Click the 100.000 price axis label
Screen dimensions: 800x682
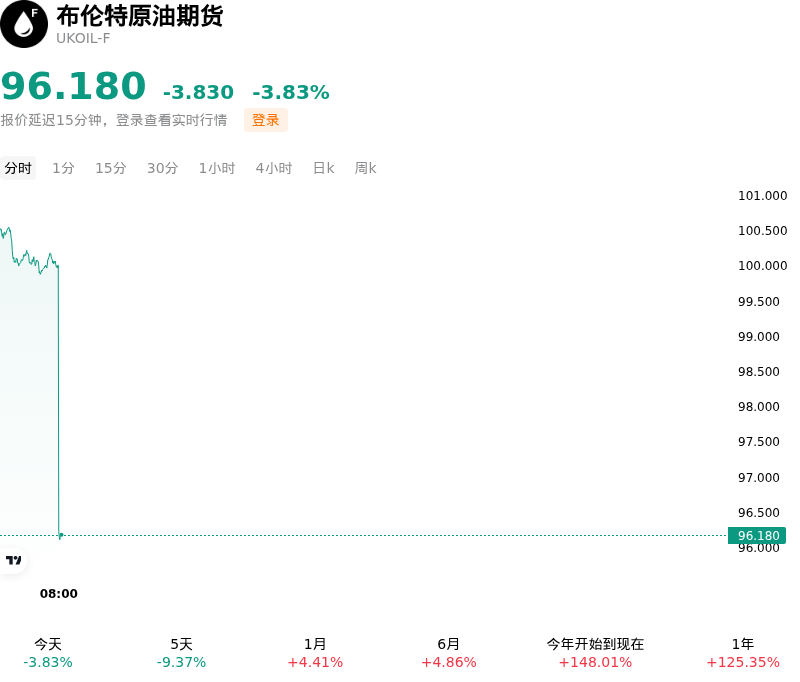(762, 265)
